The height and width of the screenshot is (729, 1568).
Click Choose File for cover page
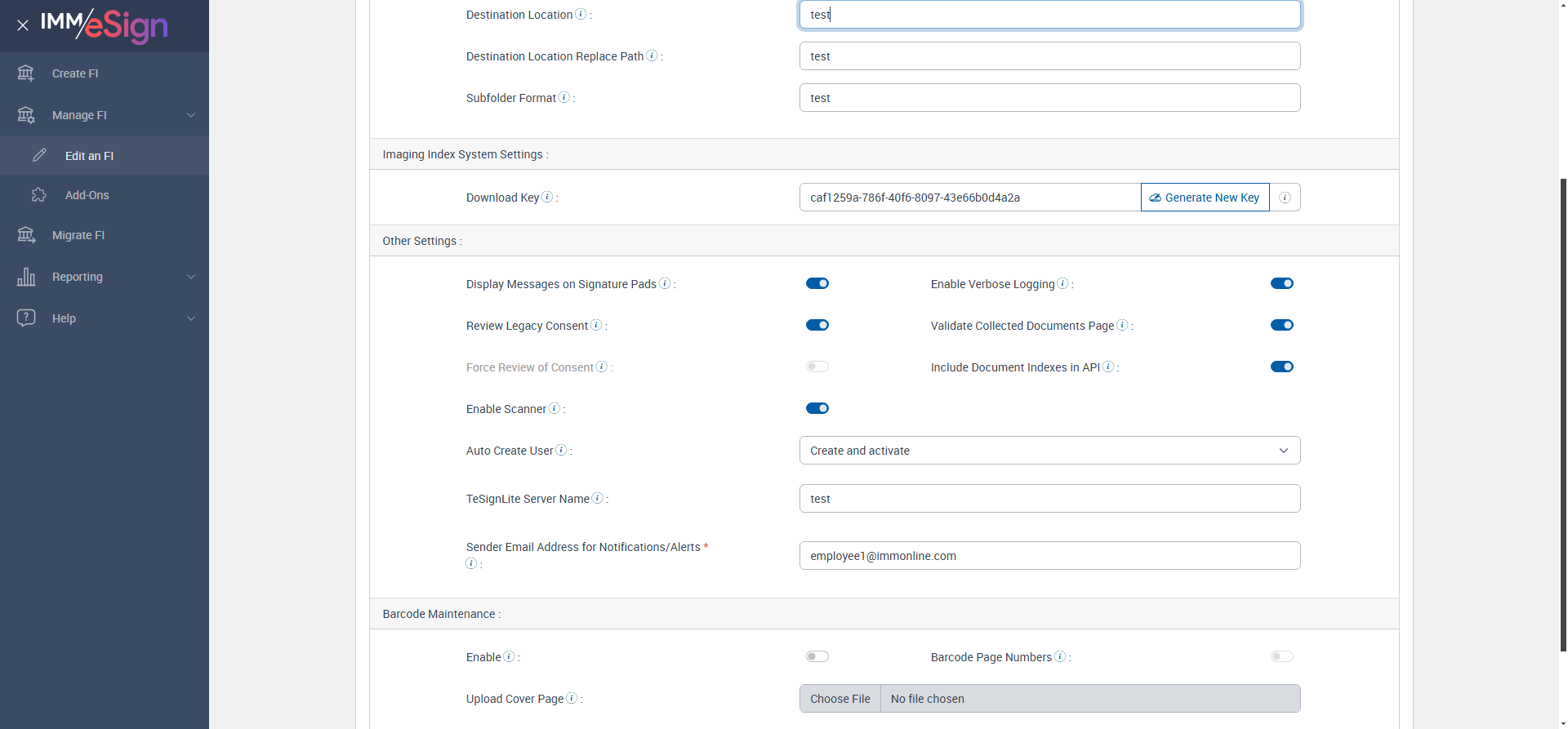840,699
